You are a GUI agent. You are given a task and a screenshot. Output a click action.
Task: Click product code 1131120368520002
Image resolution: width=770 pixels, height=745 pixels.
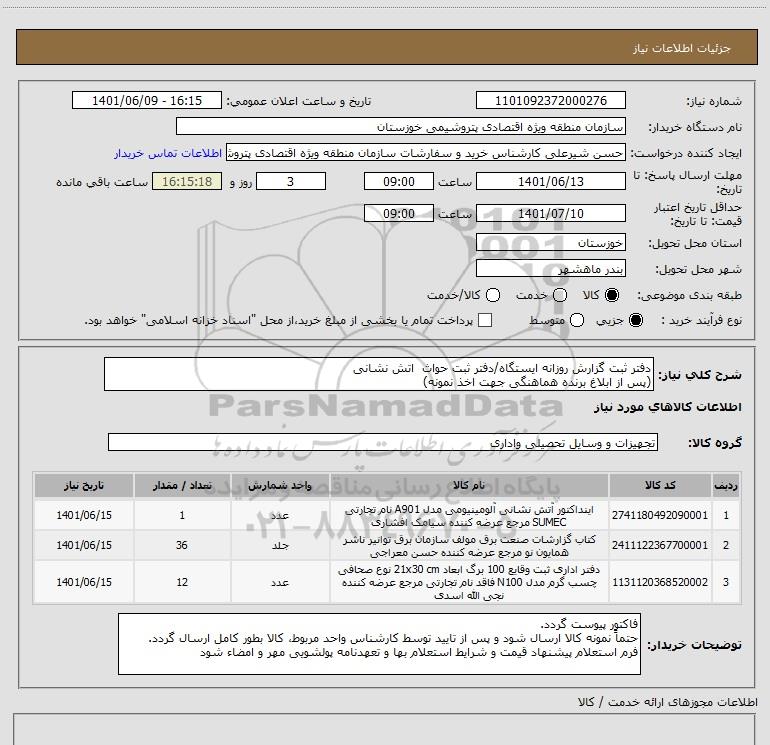pos(660,582)
